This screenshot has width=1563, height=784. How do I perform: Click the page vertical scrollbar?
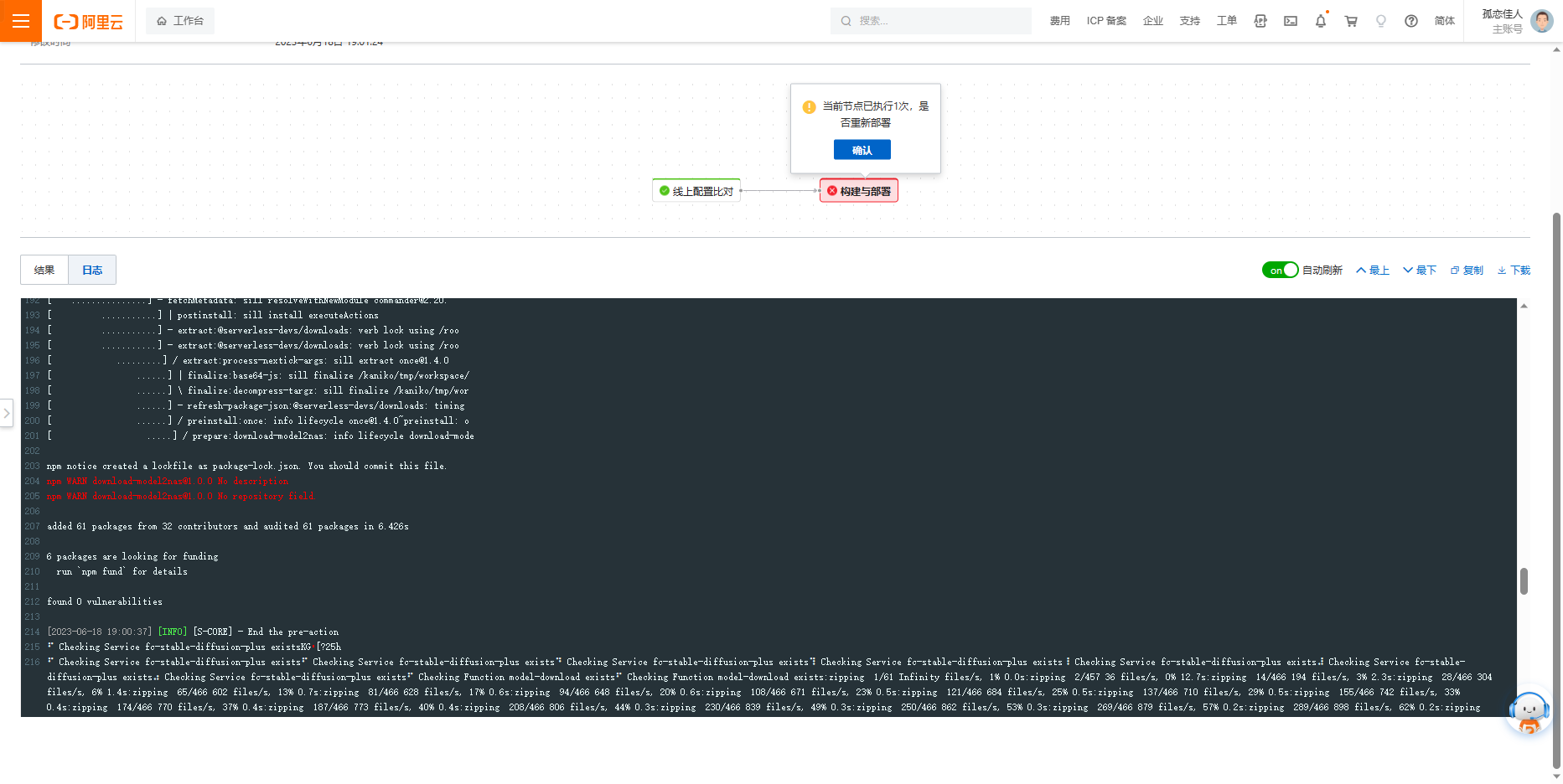(1556, 490)
